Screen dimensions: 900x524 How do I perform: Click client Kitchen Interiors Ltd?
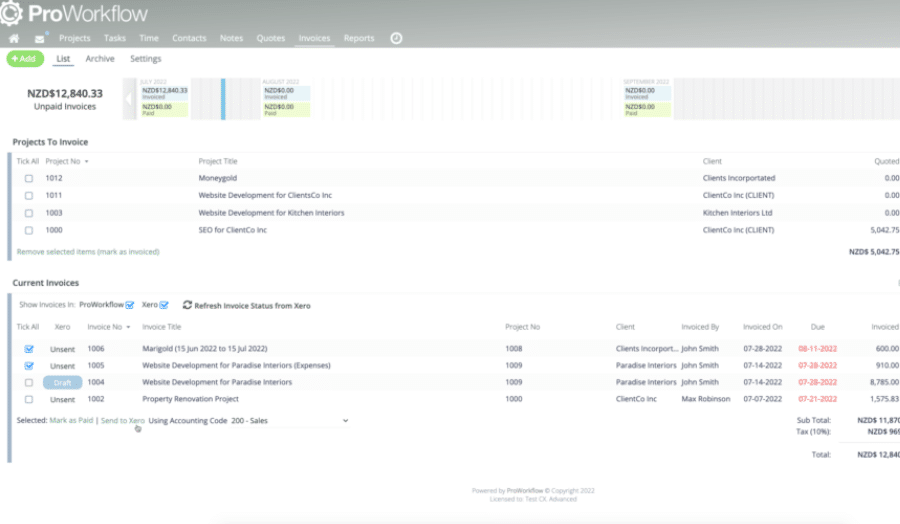(x=738, y=213)
